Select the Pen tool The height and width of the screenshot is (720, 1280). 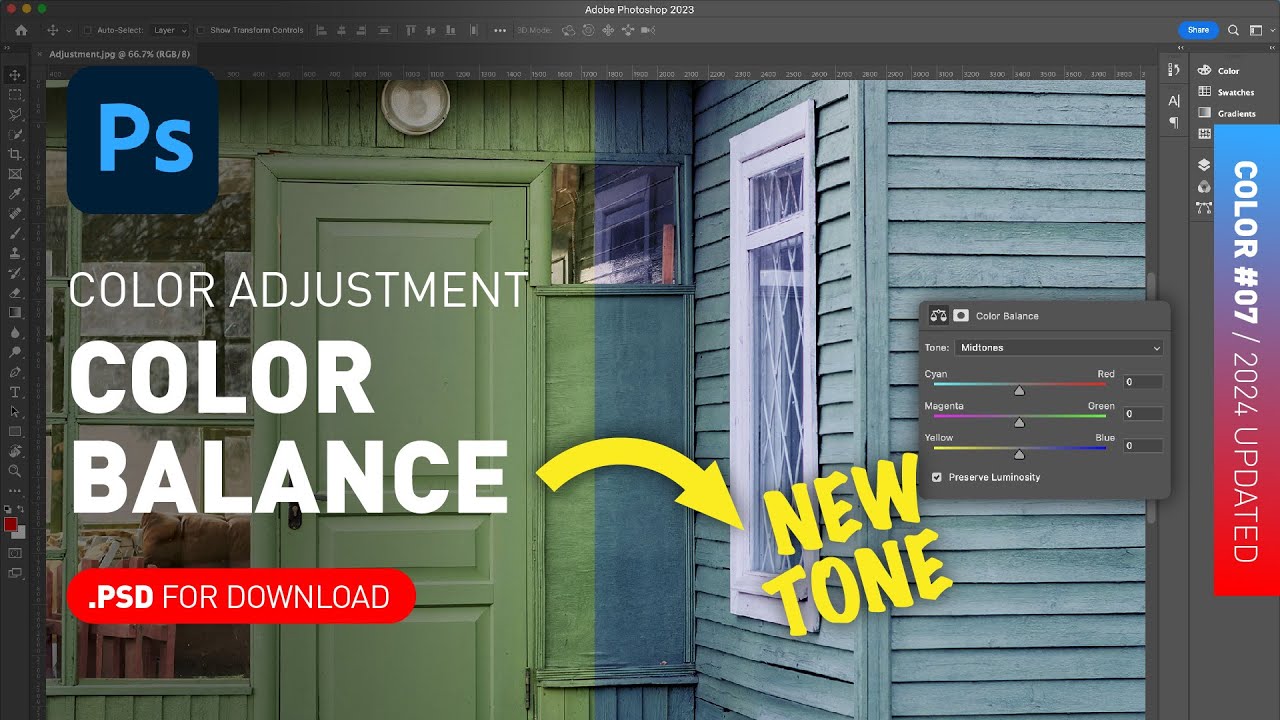[15, 372]
